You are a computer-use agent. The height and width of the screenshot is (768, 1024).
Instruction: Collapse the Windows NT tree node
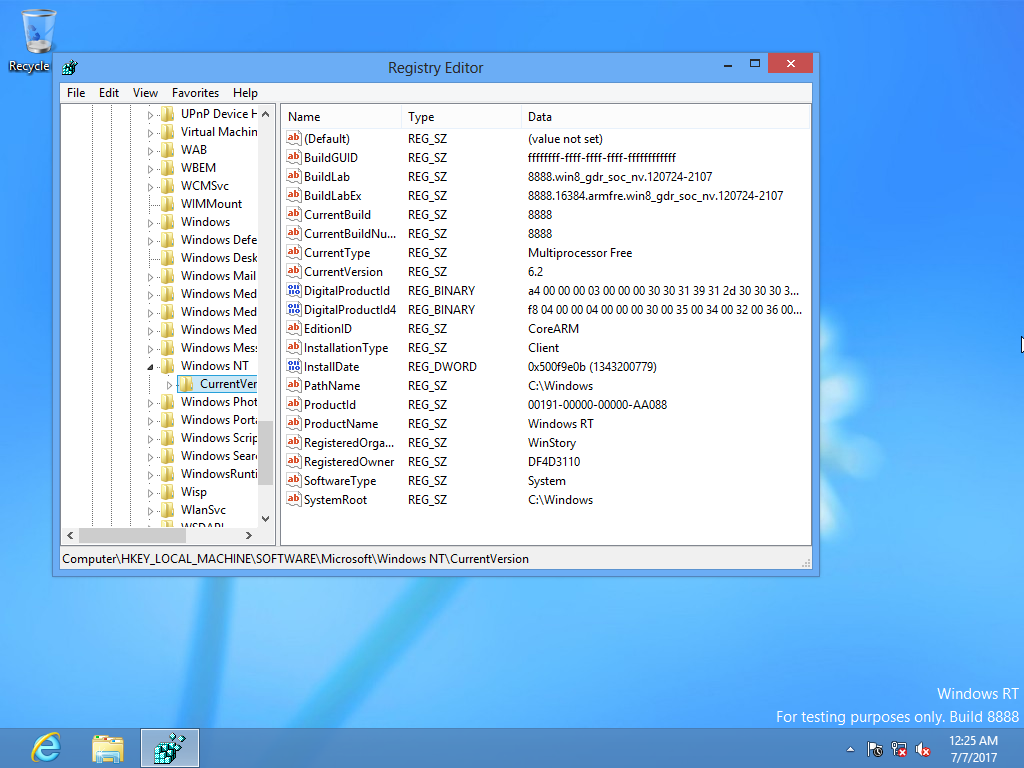tap(152, 367)
